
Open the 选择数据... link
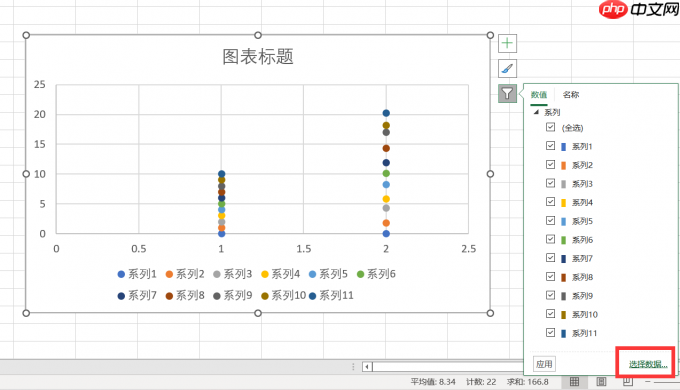[x=648, y=364]
